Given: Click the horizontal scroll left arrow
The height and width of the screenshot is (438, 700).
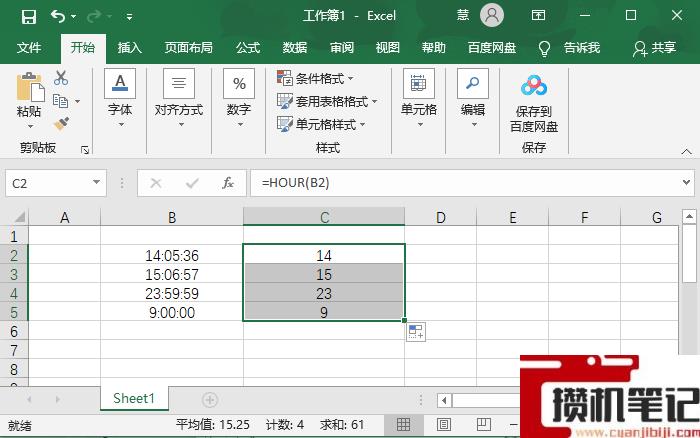Looking at the screenshot, I should pos(444,400).
